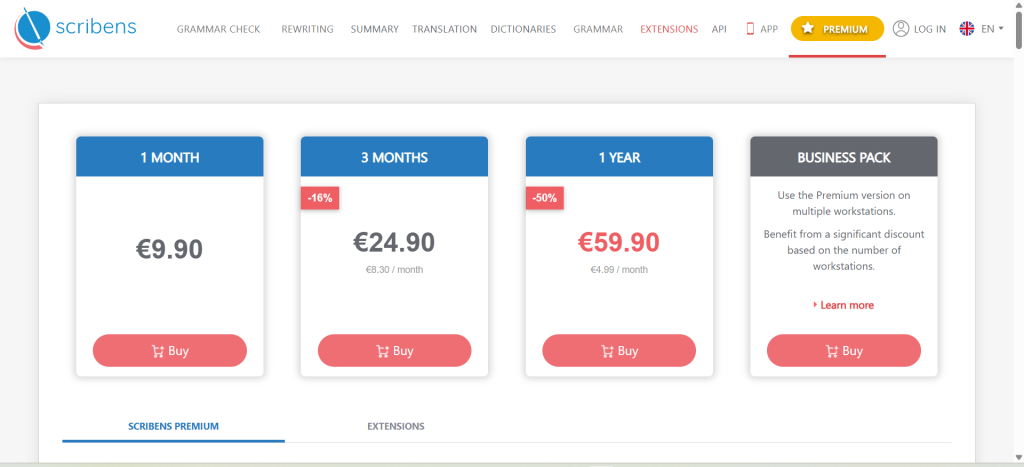1024x467 pixels.
Task: Click the €24.90 price
Action: coord(394,242)
